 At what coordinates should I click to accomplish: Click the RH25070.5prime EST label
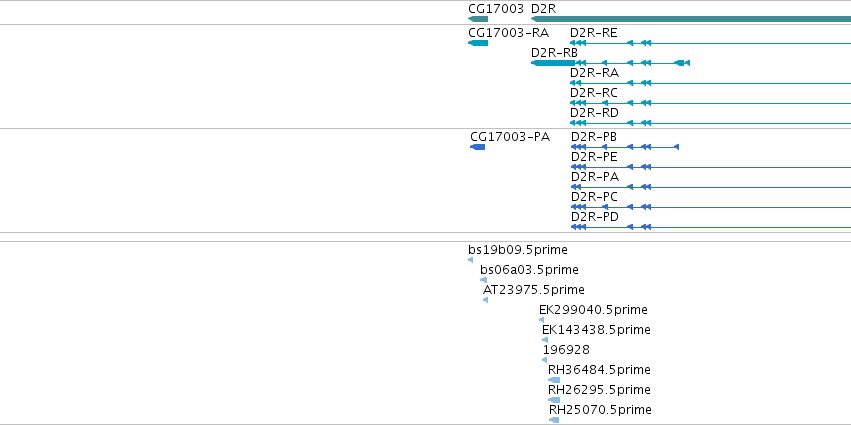[x=600, y=410]
